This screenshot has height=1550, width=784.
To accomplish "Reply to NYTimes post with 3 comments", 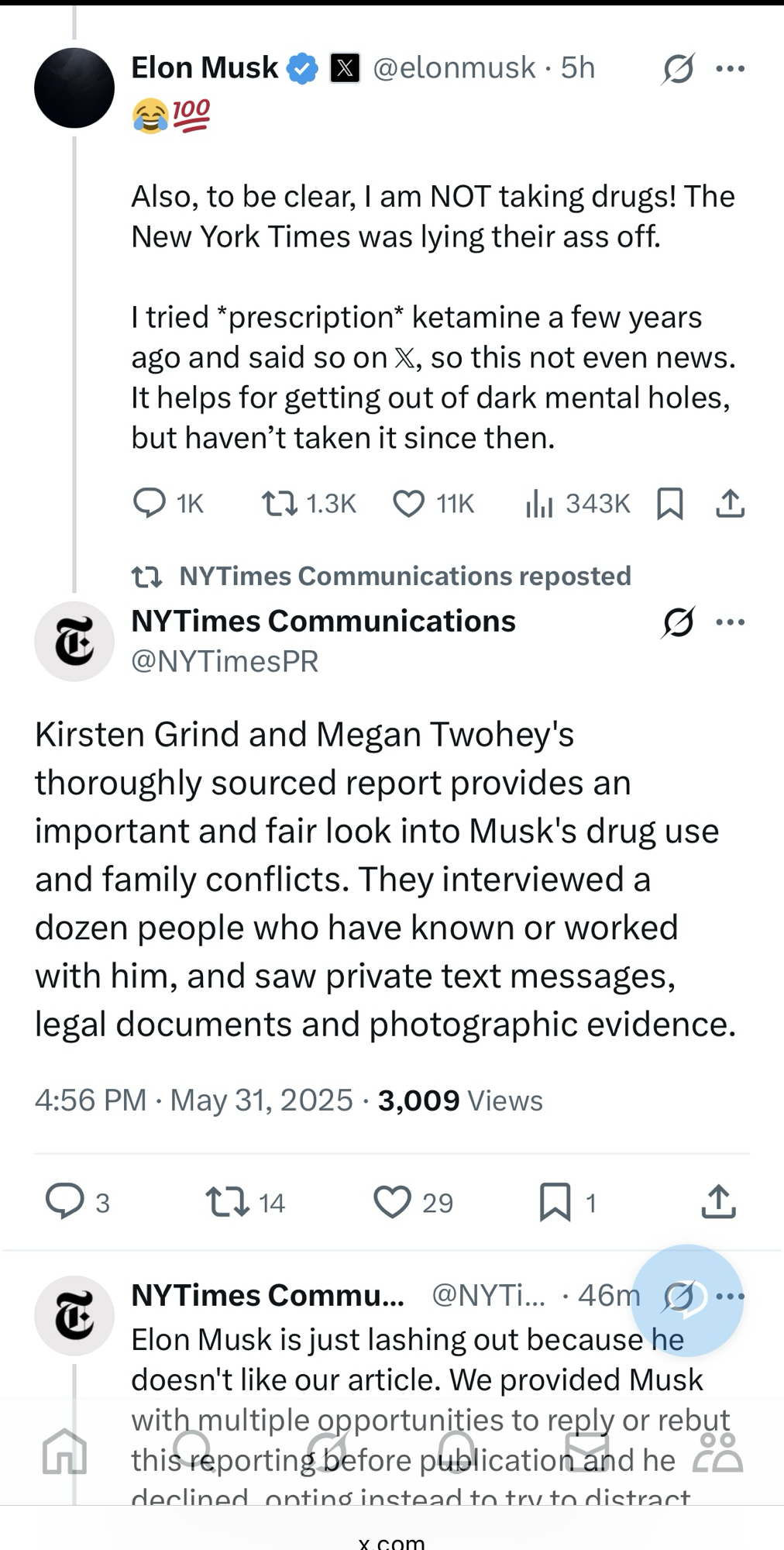I will pyautogui.click(x=65, y=1202).
